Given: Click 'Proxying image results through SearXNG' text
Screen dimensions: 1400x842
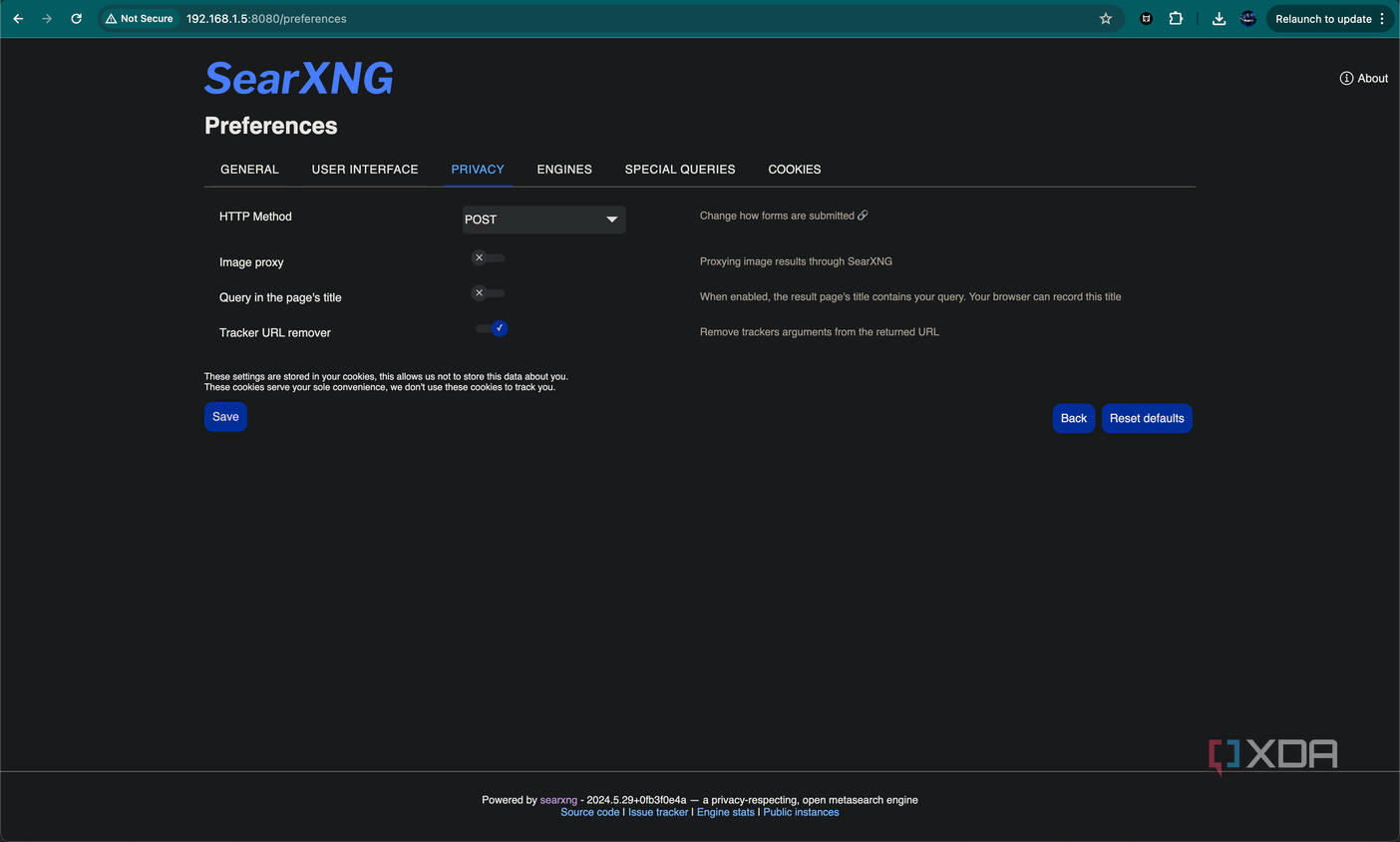Looking at the screenshot, I should click(796, 261).
